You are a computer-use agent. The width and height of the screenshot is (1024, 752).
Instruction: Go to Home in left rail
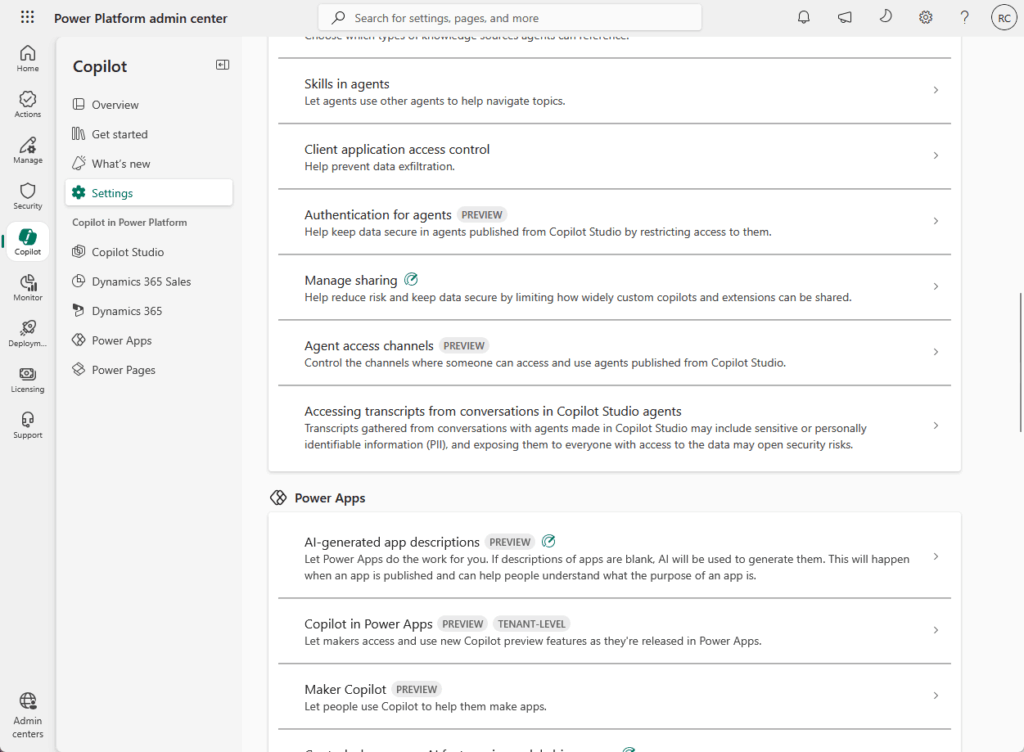click(27, 58)
